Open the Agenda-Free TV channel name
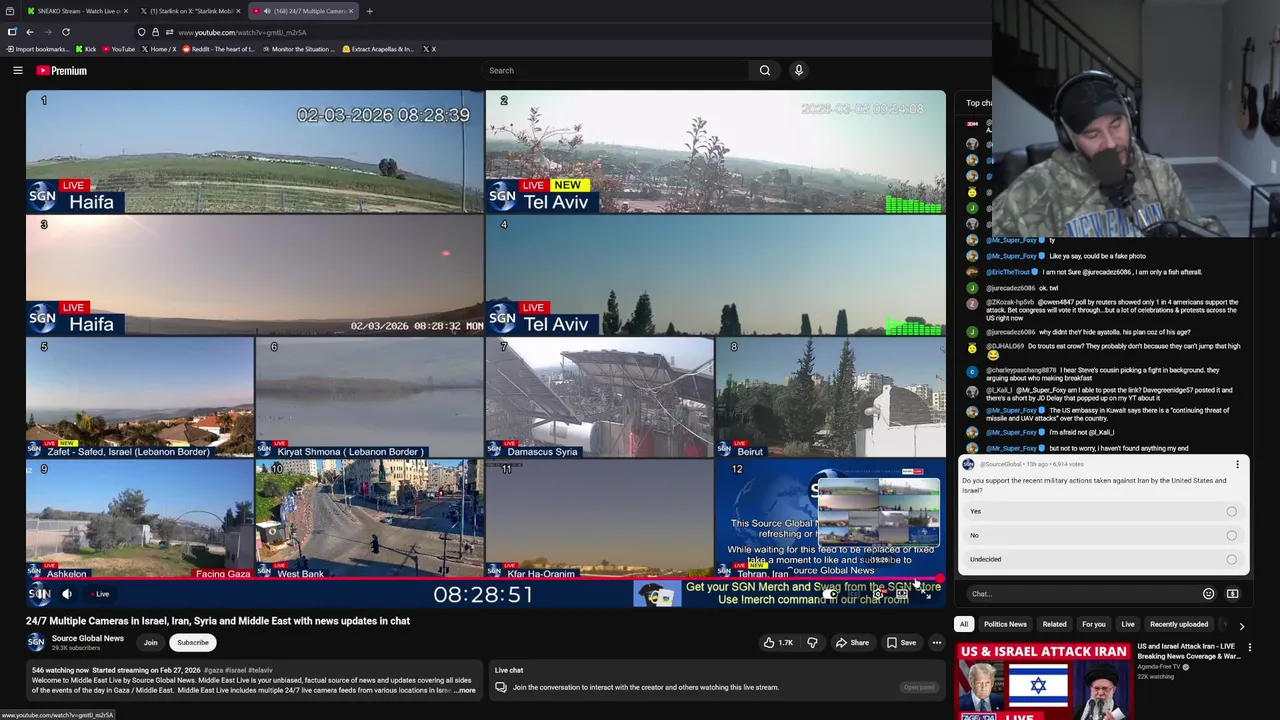The height and width of the screenshot is (720, 1280). click(1158, 666)
